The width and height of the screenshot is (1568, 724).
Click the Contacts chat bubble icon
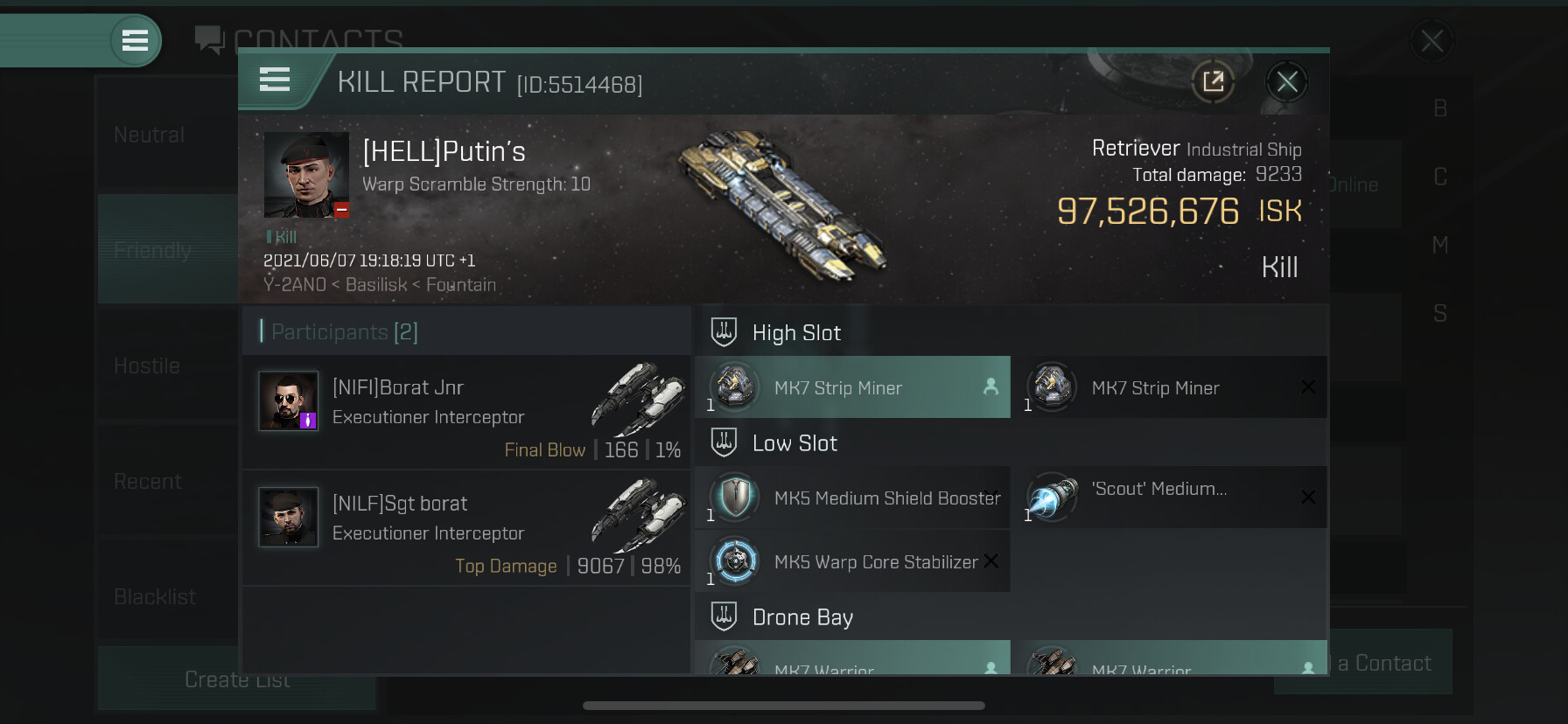tap(209, 39)
